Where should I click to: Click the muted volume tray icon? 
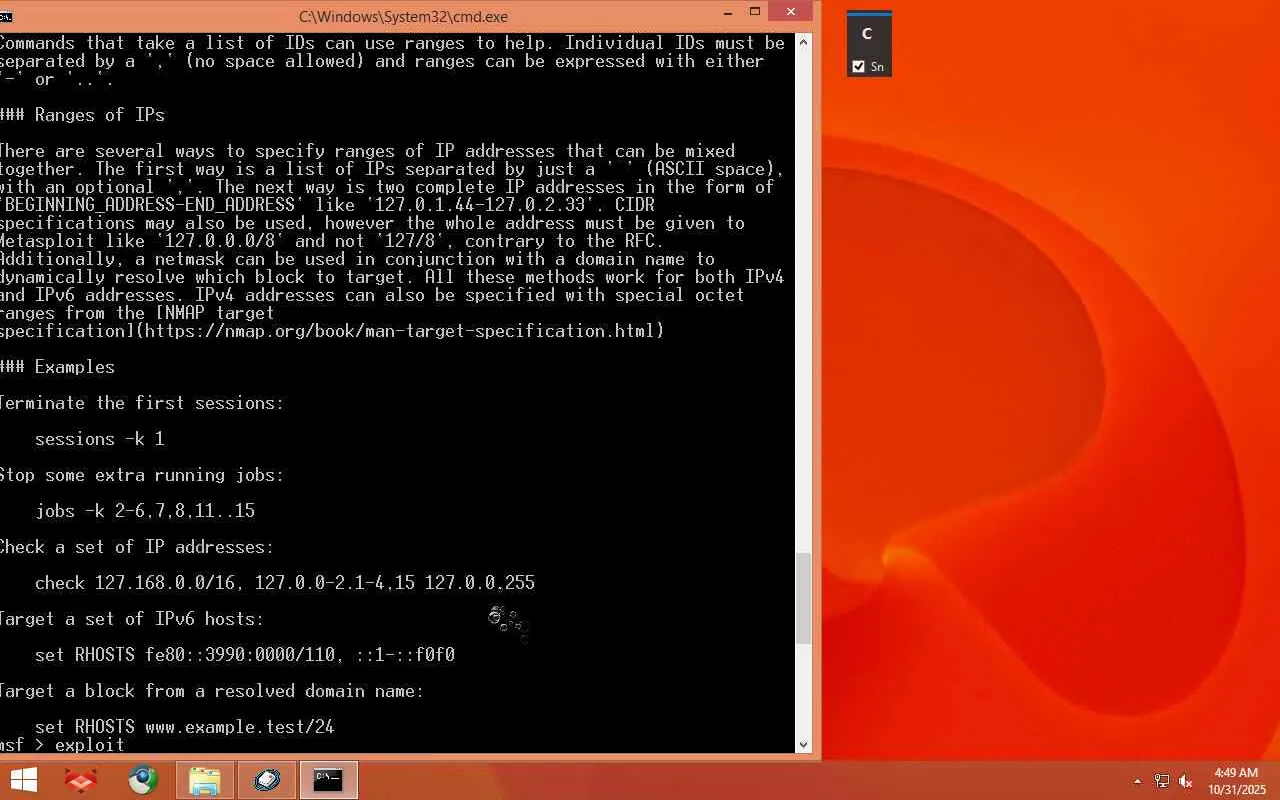click(x=1186, y=781)
